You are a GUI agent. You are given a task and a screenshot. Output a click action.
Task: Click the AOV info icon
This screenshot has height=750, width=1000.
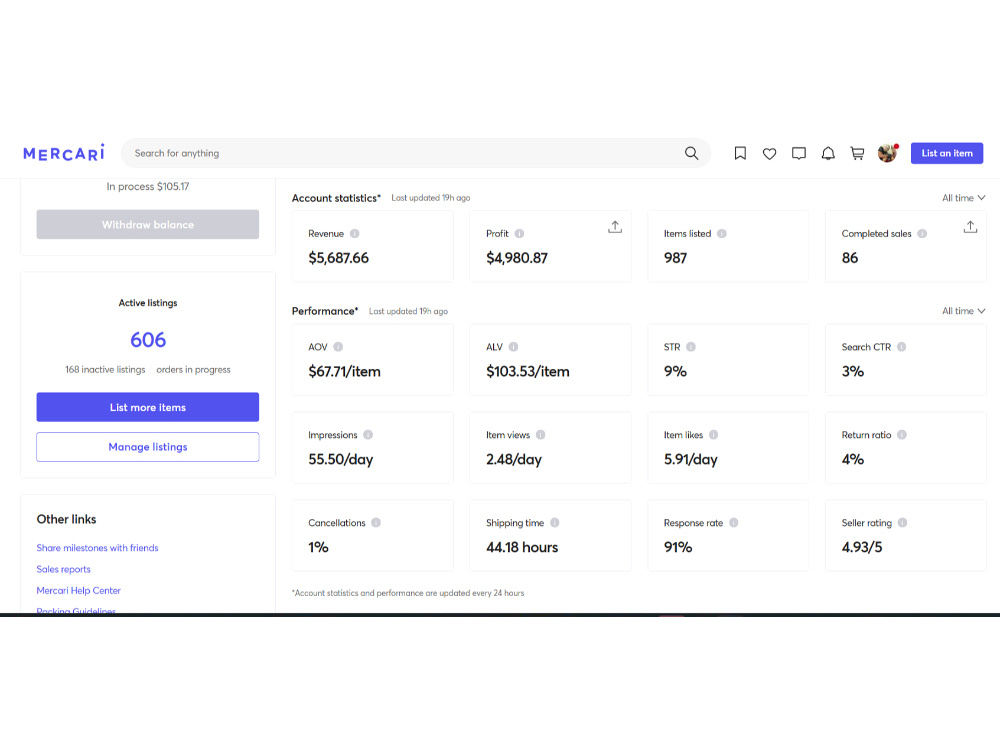[x=338, y=347]
